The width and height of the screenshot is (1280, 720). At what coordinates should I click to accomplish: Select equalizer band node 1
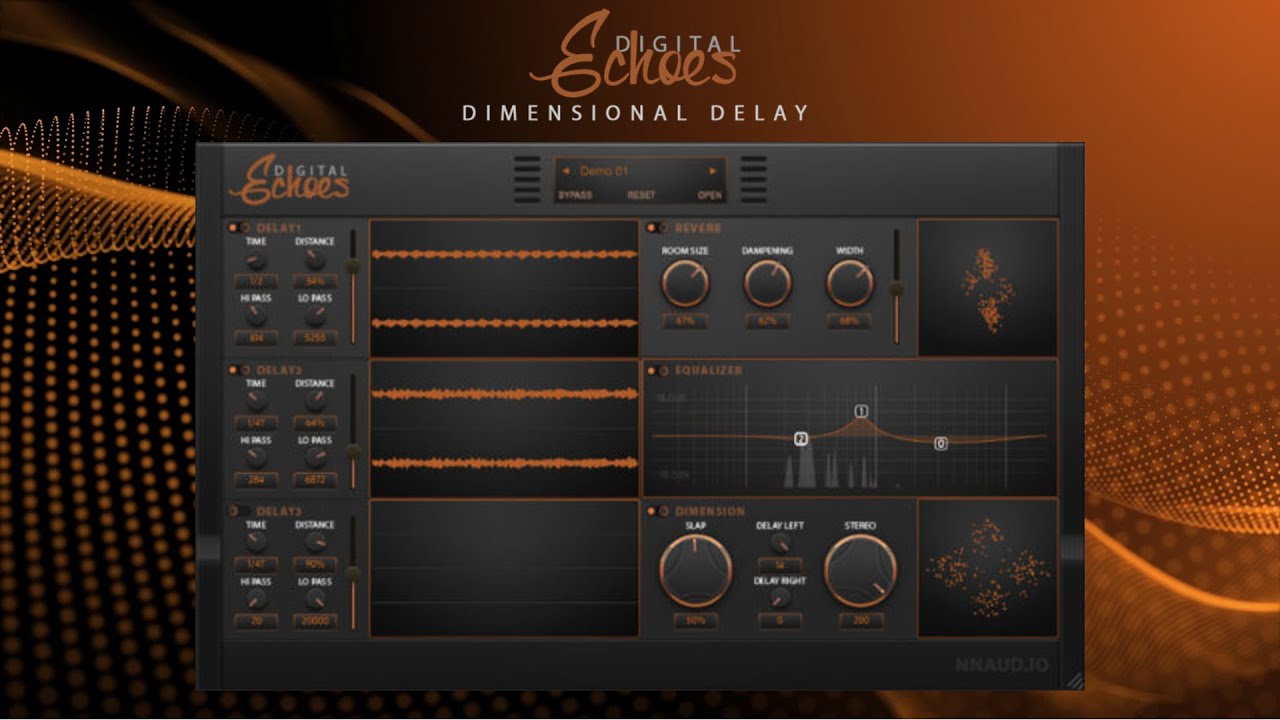tap(861, 411)
